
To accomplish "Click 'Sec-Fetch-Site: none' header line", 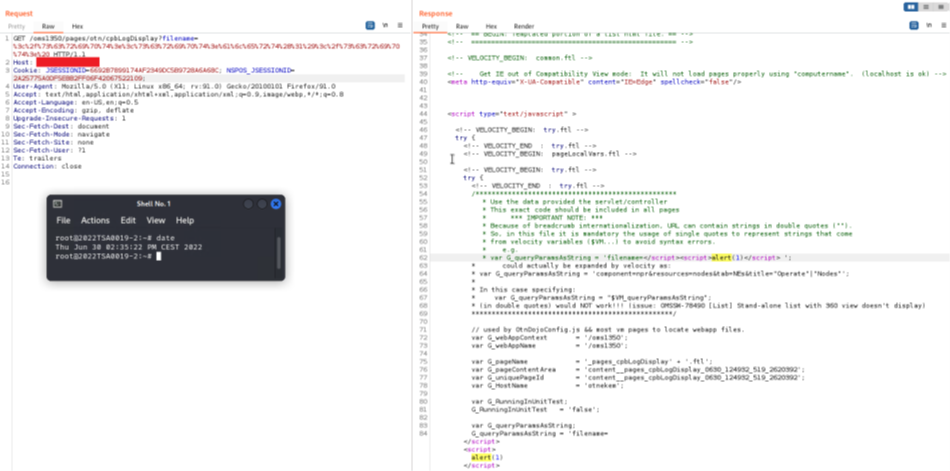I will coord(53,141).
